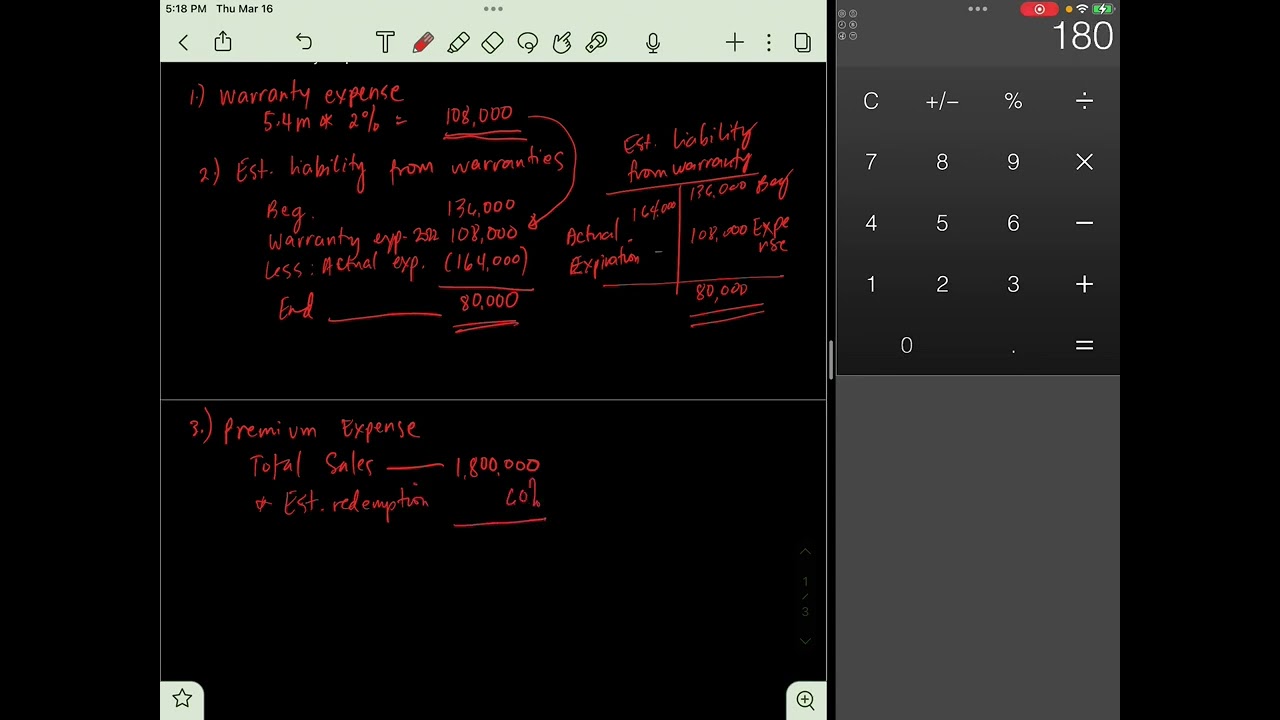Image resolution: width=1280 pixels, height=720 pixels.
Task: Tap the 5:18 PM status clock
Action: (187, 9)
